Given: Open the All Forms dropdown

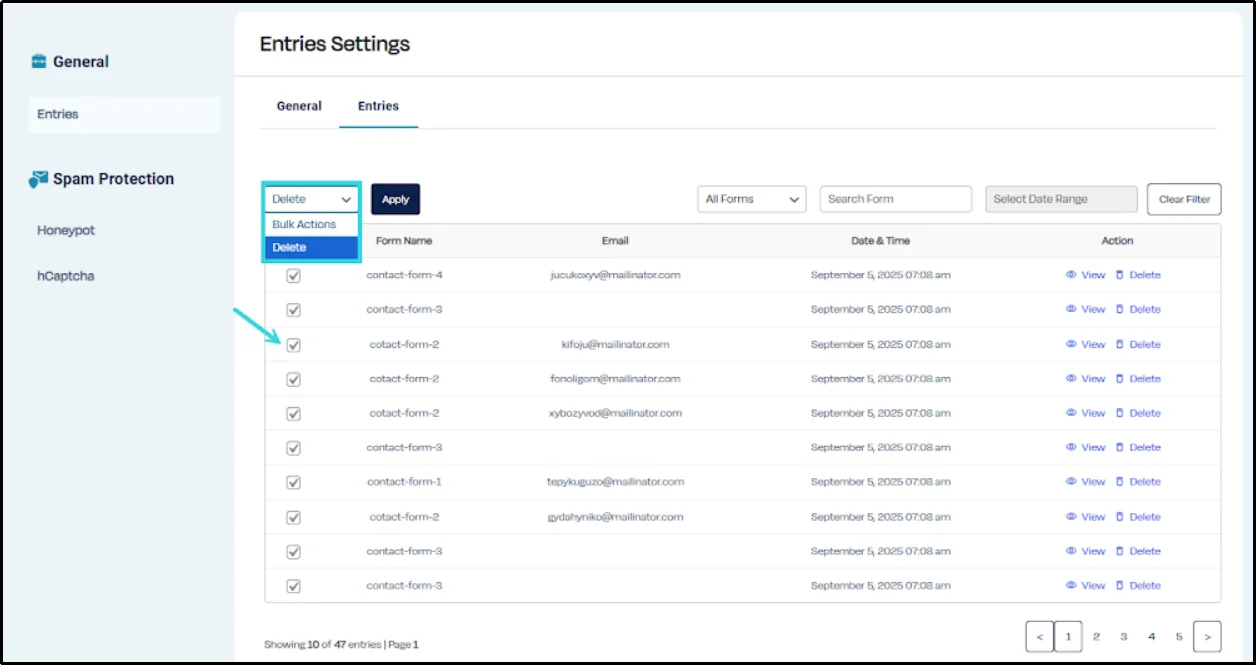Looking at the screenshot, I should pos(751,199).
